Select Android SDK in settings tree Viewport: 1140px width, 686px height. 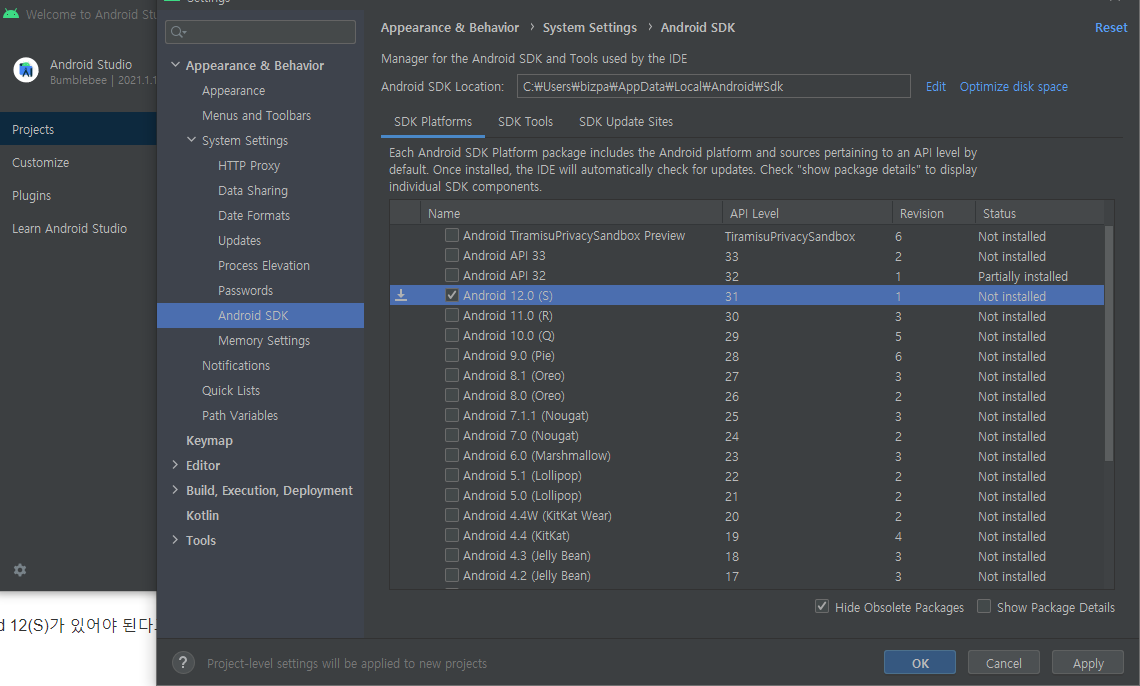[260, 315]
